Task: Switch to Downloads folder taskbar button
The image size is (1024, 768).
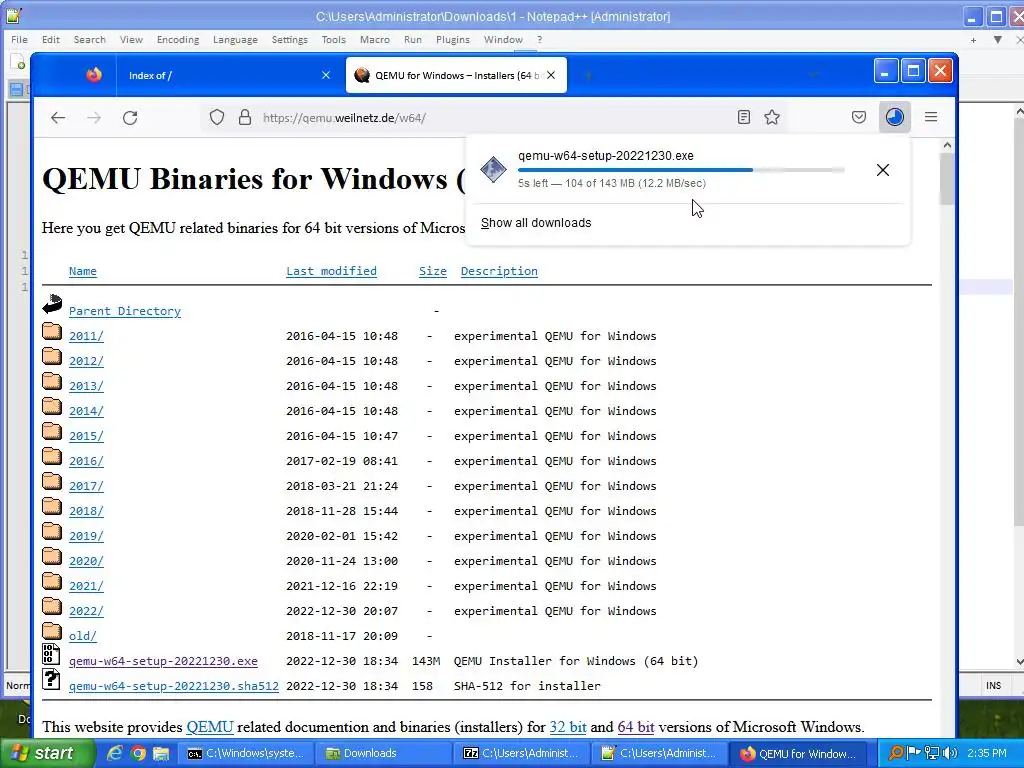Action: [381, 753]
